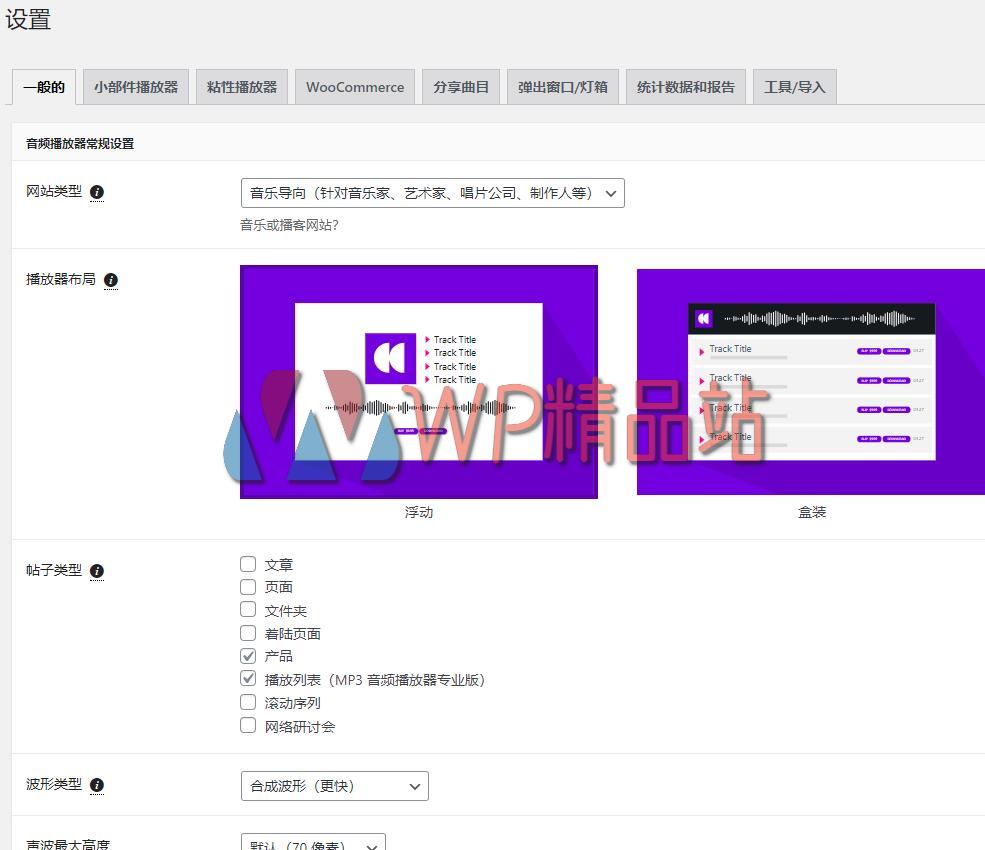
Task: Select the 浮动 player layout preview
Action: click(418, 381)
